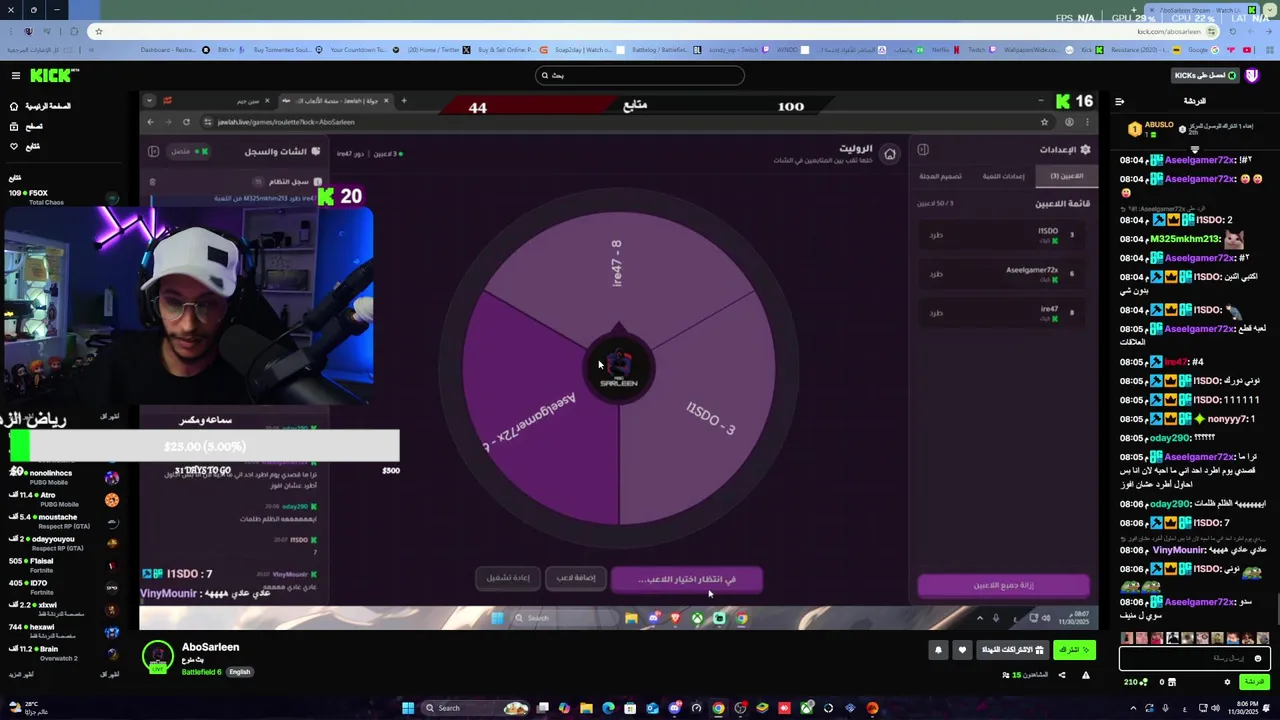Follow channel with the heart button
Viewport: 1280px width, 720px height.
coord(962,650)
